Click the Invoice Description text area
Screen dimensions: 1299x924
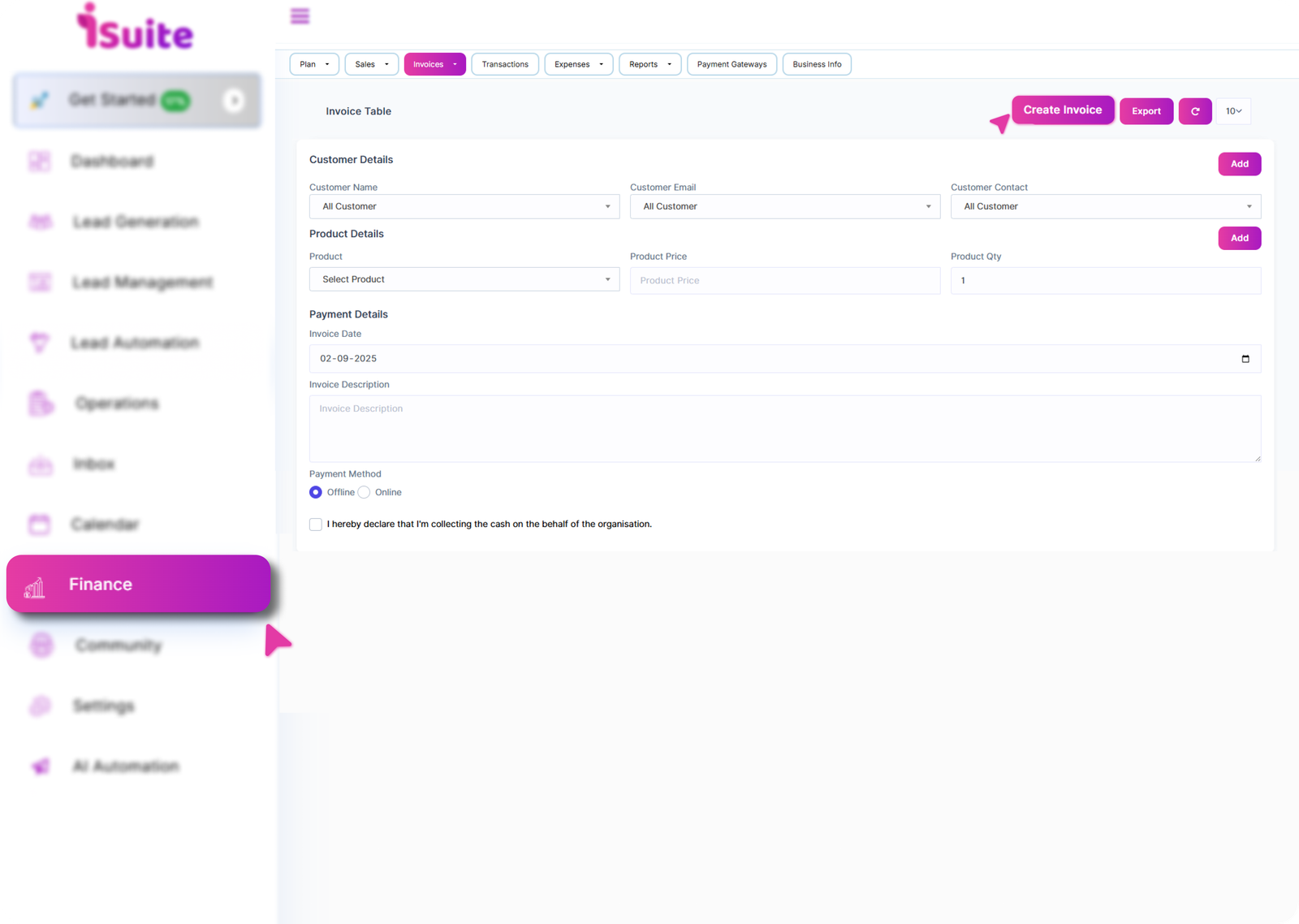coord(784,429)
